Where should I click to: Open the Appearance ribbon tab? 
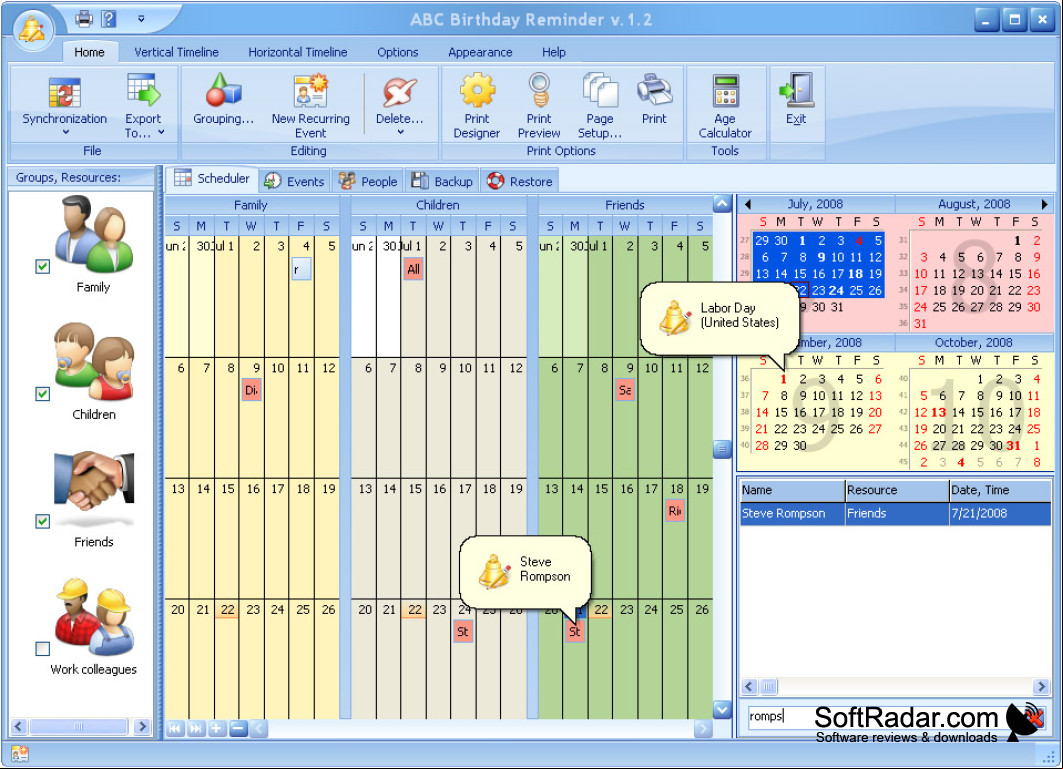[x=480, y=52]
